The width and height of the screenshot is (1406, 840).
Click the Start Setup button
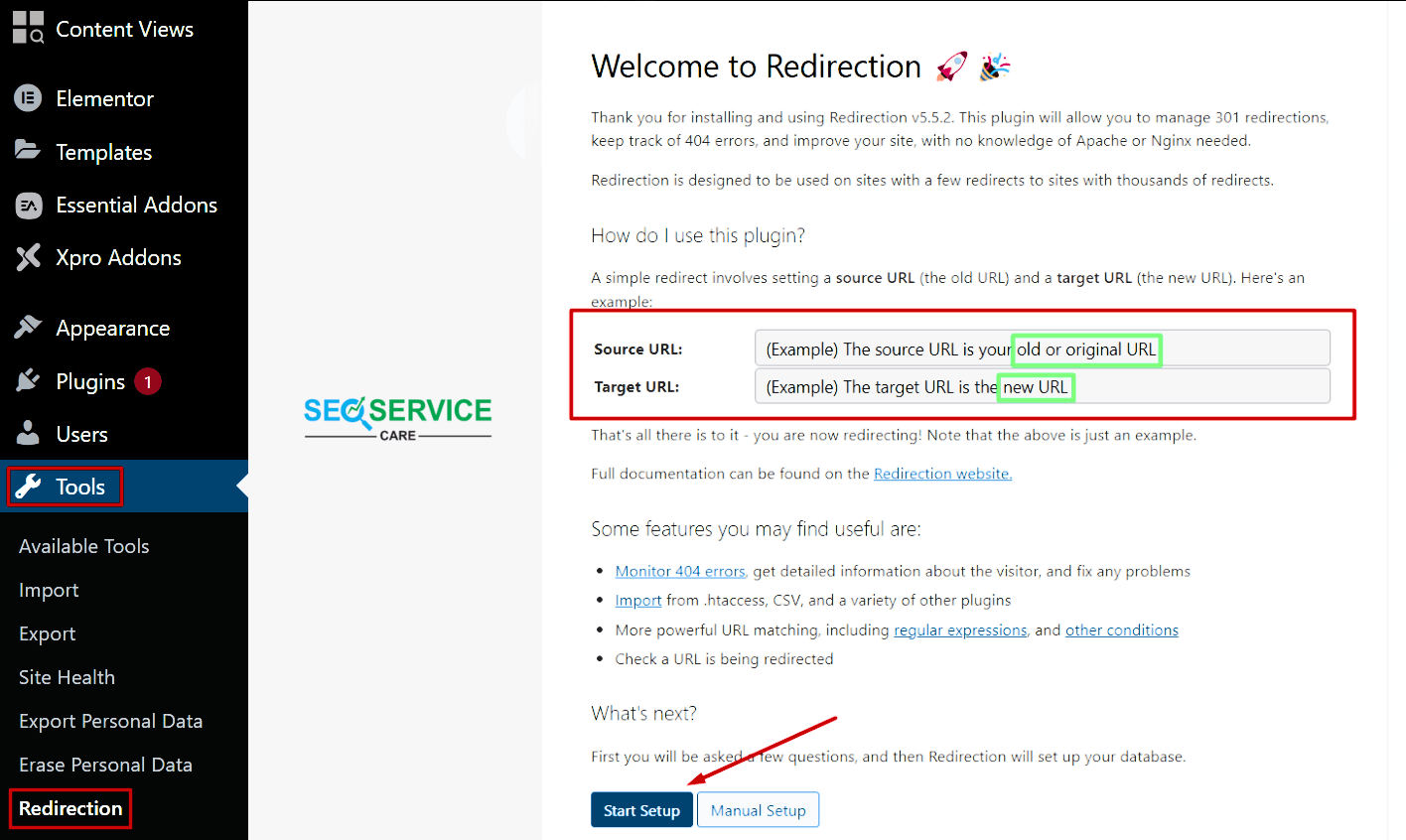pyautogui.click(x=641, y=809)
